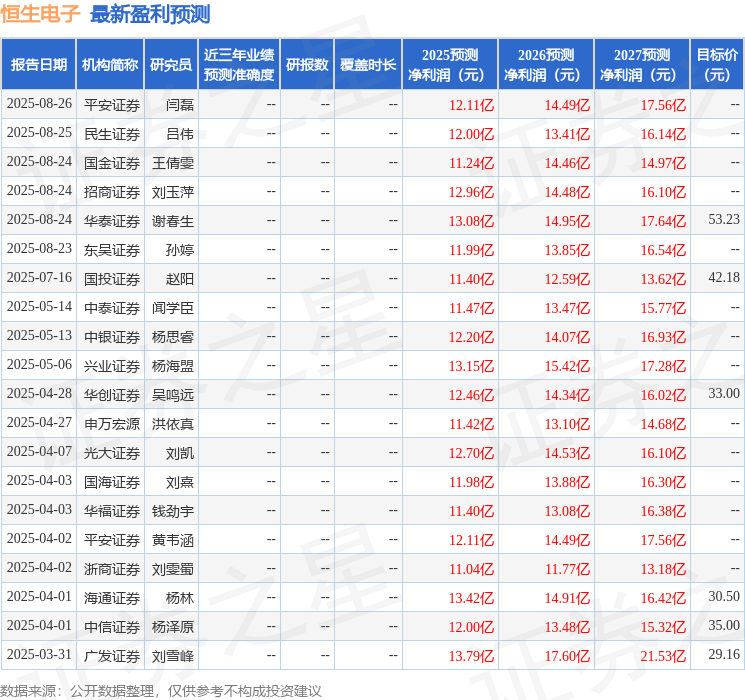Select the 广发证券 institution cell
Viewport: 745px width, 700px height.
pyautogui.click(x=112, y=656)
